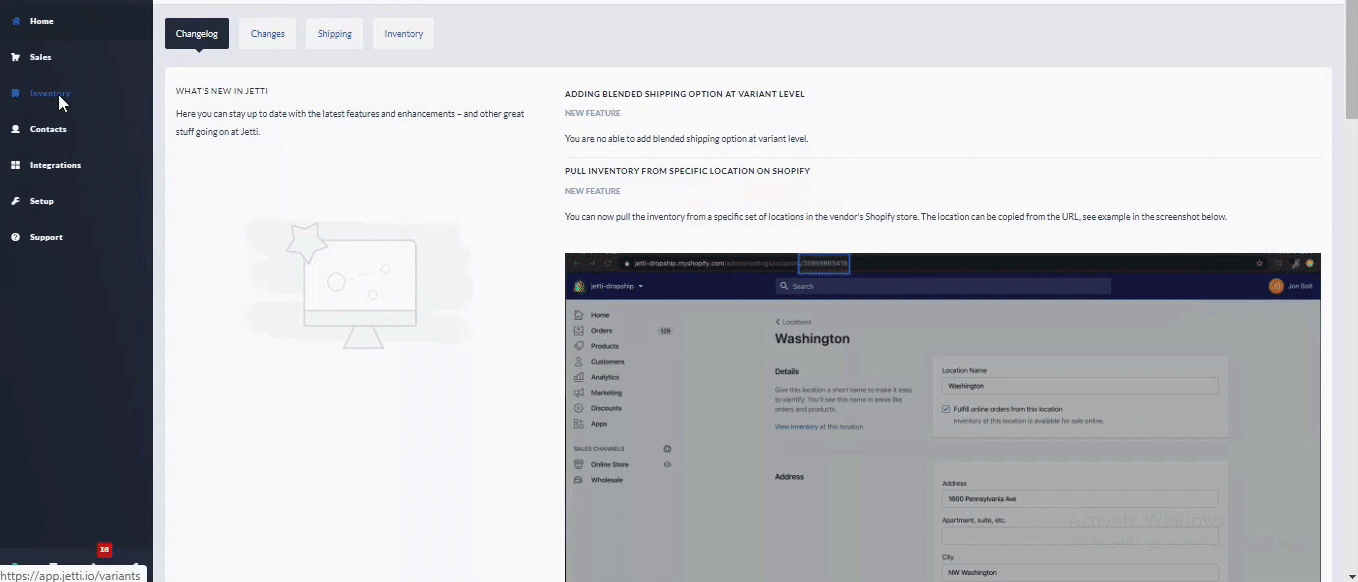Image resolution: width=1358 pixels, height=582 pixels.
Task: Click the paragraph starting "Here you can stay up to date"
Action: click(x=350, y=122)
